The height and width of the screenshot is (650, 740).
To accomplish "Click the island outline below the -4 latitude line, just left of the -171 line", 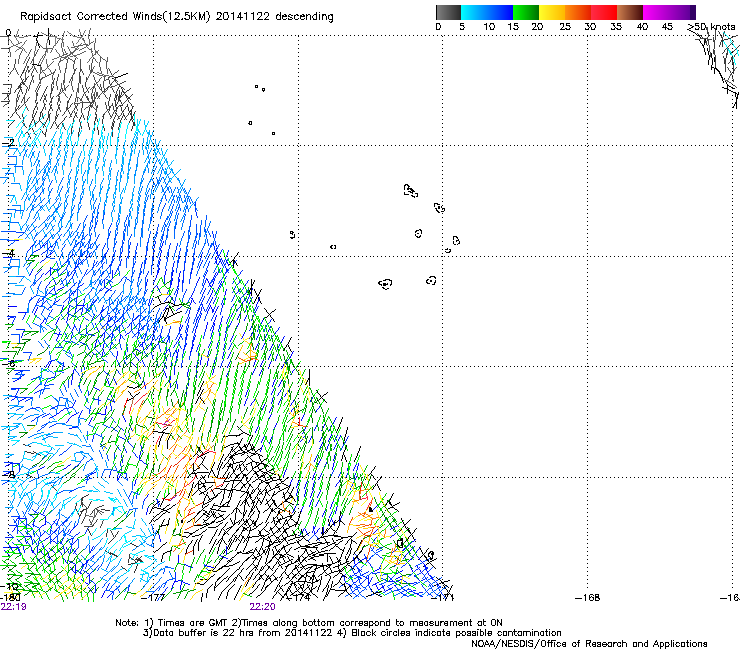I will click(431, 281).
